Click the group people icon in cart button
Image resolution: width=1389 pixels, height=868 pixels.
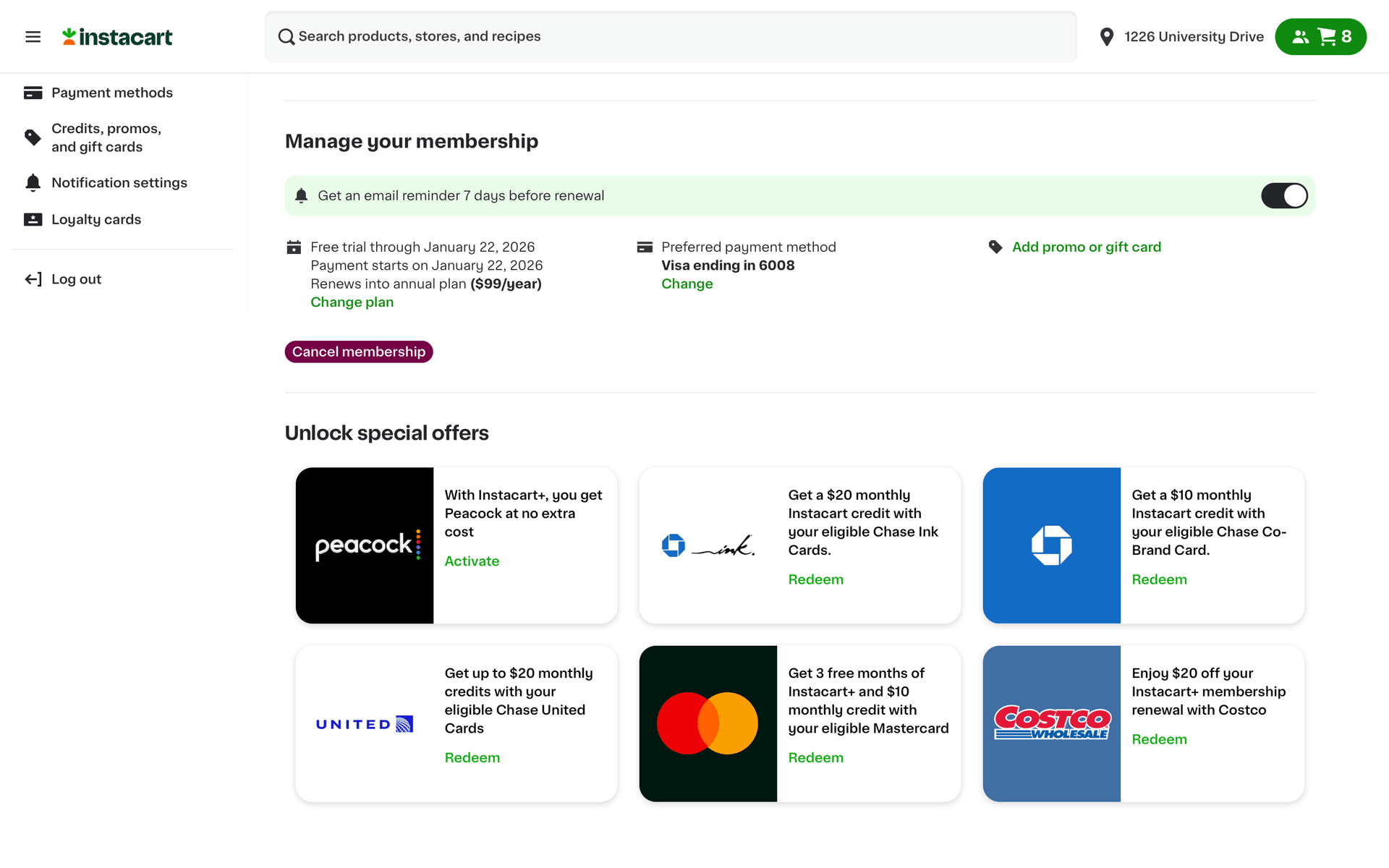click(1300, 37)
